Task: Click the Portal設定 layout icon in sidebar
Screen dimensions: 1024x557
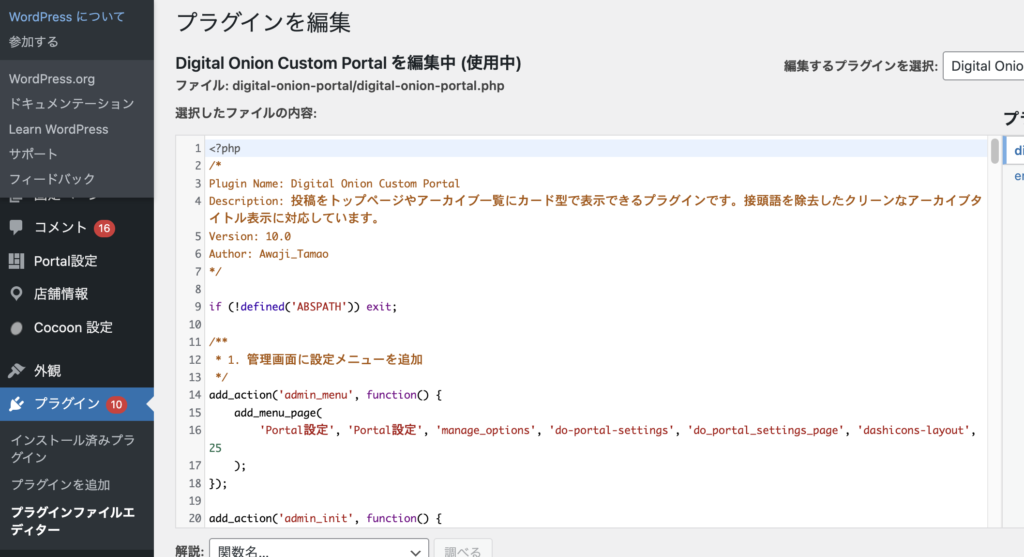Action: coord(16,261)
